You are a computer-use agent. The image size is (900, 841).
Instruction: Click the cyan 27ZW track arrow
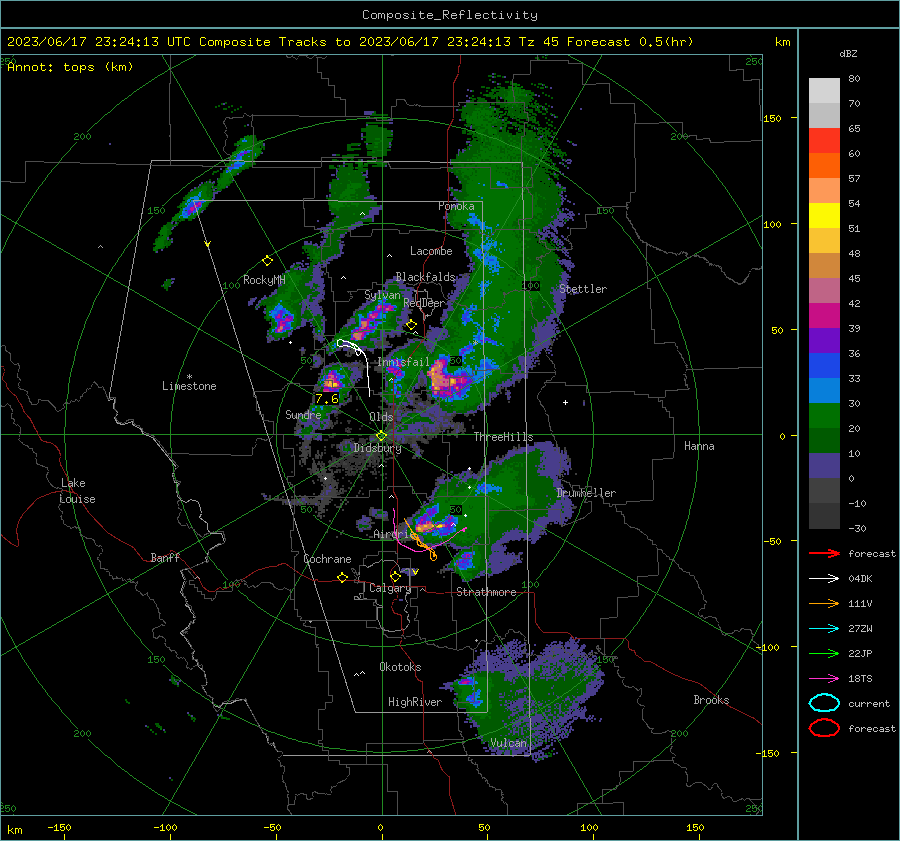(x=824, y=629)
